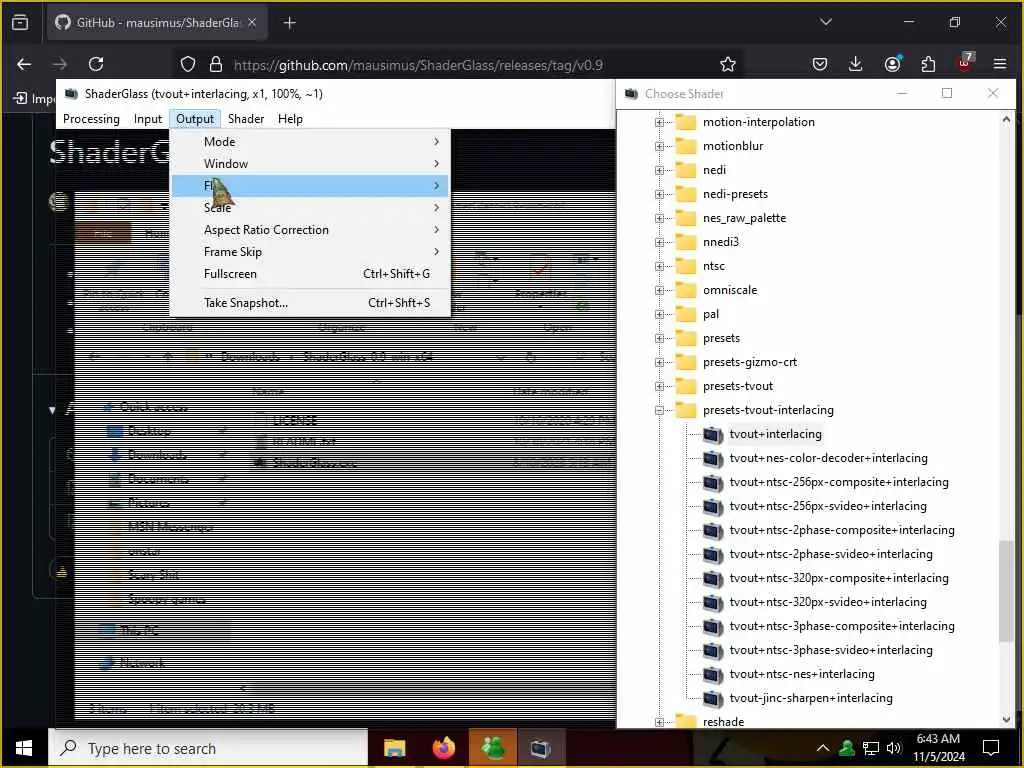1024x768 pixels.
Task: Expand the motion-interpolation folder
Action: click(659, 122)
